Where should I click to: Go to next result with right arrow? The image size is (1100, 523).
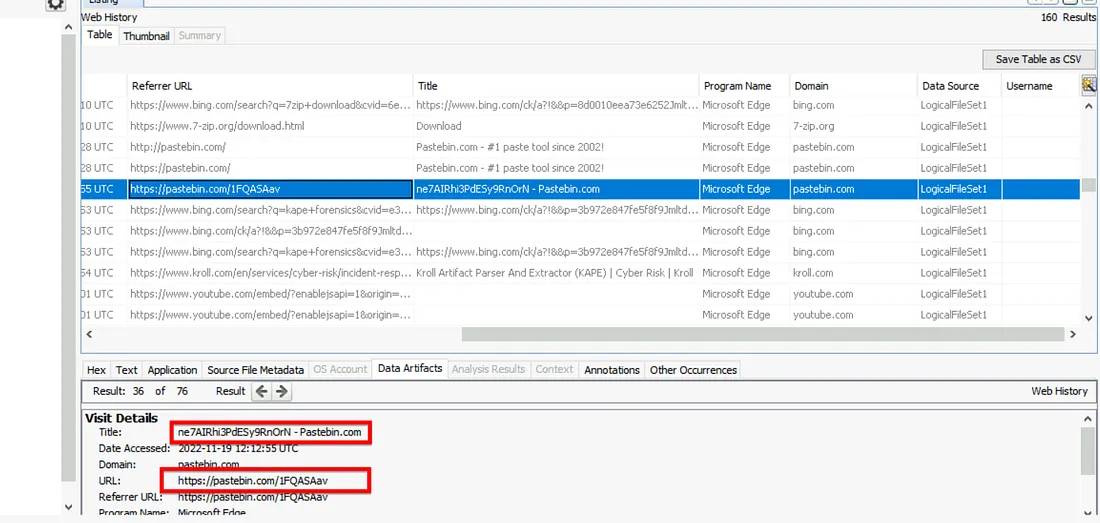pos(282,391)
